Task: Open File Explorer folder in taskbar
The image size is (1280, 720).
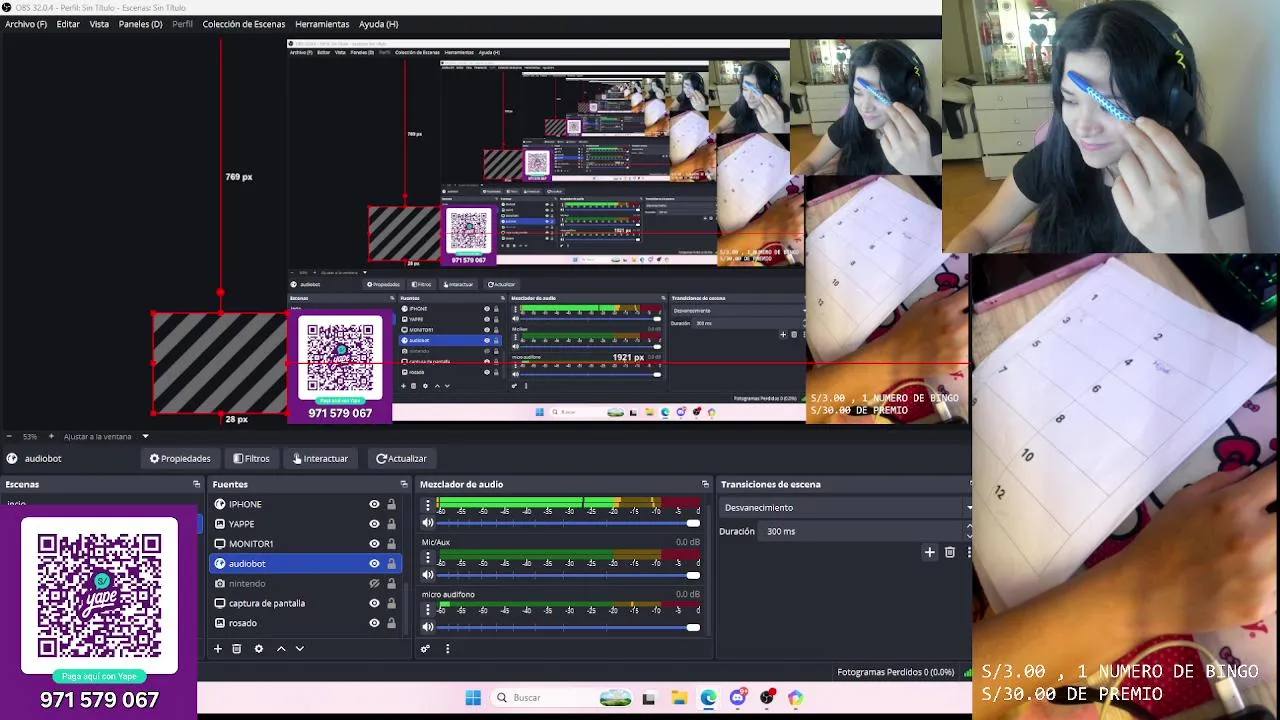Action: click(x=679, y=698)
